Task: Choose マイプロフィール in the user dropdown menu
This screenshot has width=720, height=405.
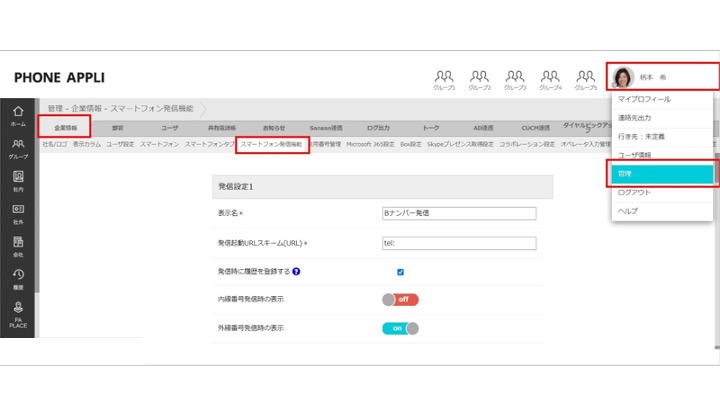Action: [x=662, y=99]
